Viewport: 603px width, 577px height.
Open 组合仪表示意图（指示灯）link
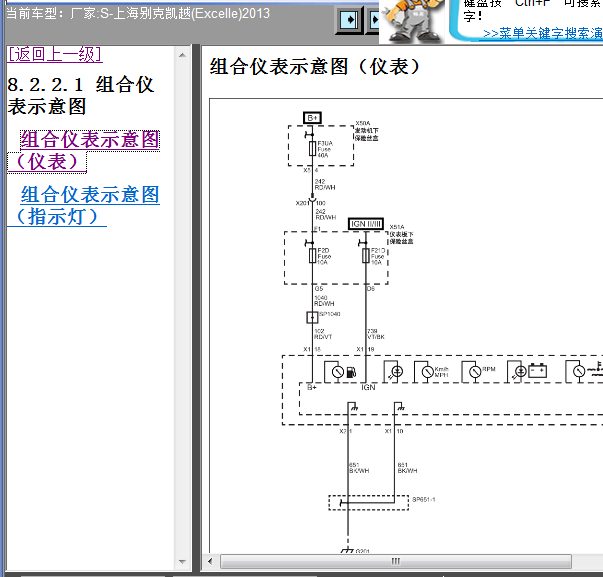(83, 205)
